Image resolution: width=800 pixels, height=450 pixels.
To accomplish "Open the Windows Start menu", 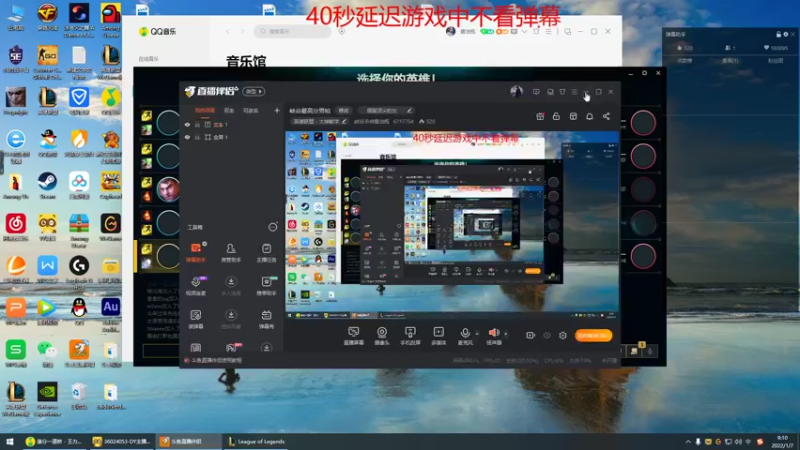I will click(10, 441).
